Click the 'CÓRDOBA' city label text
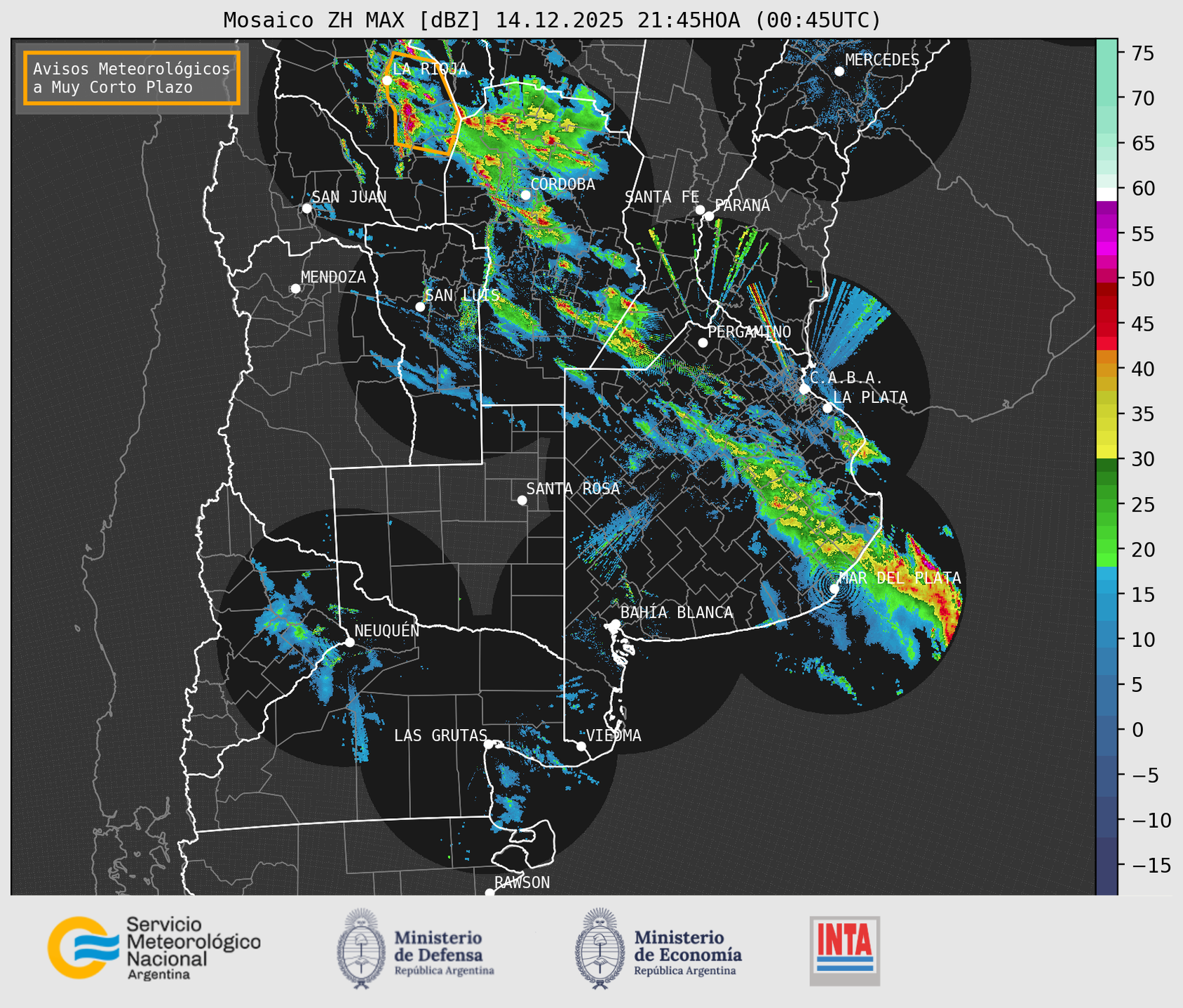This screenshot has width=1183, height=1008. point(563,184)
